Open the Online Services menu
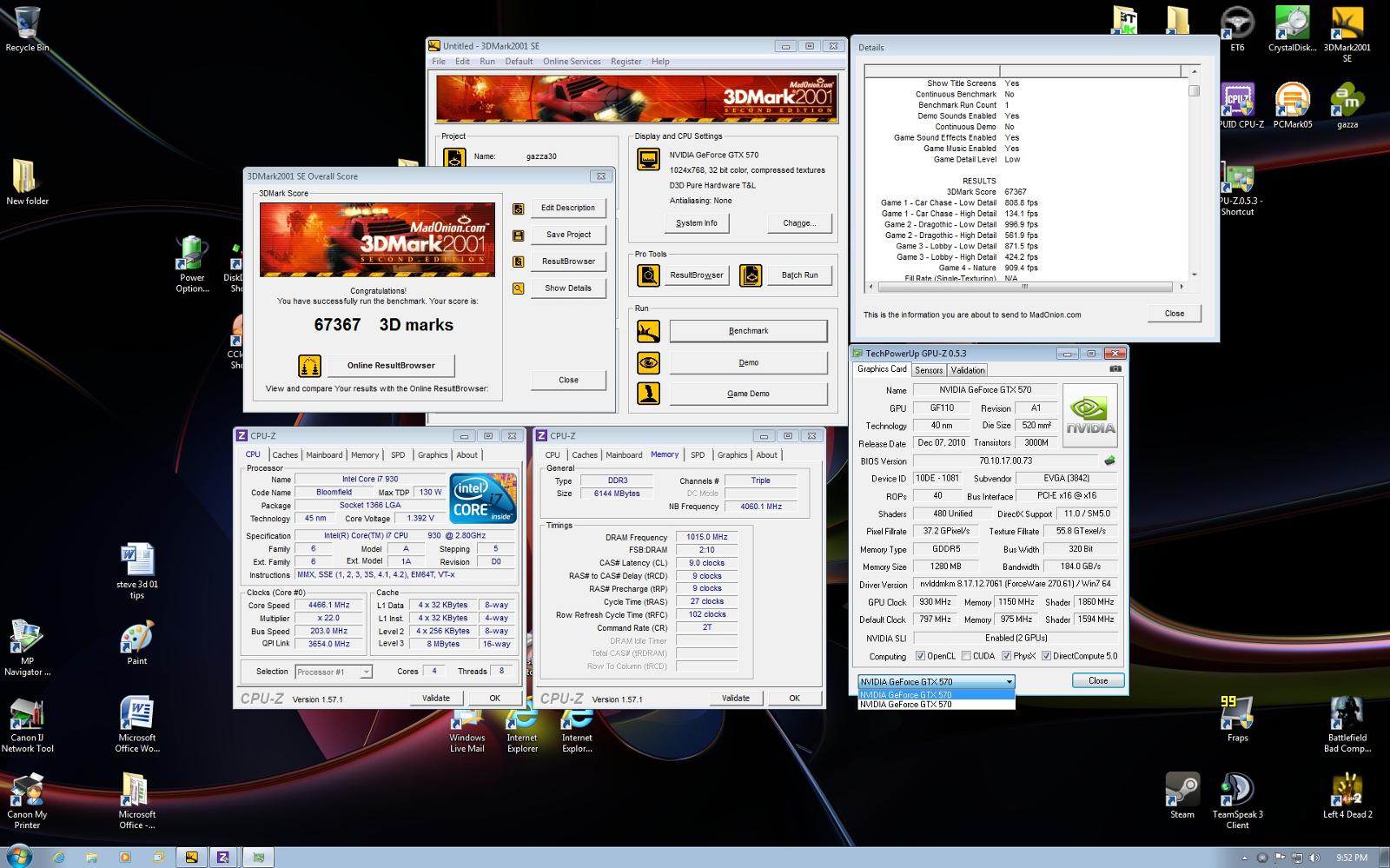Image resolution: width=1390 pixels, height=868 pixels. (x=572, y=62)
